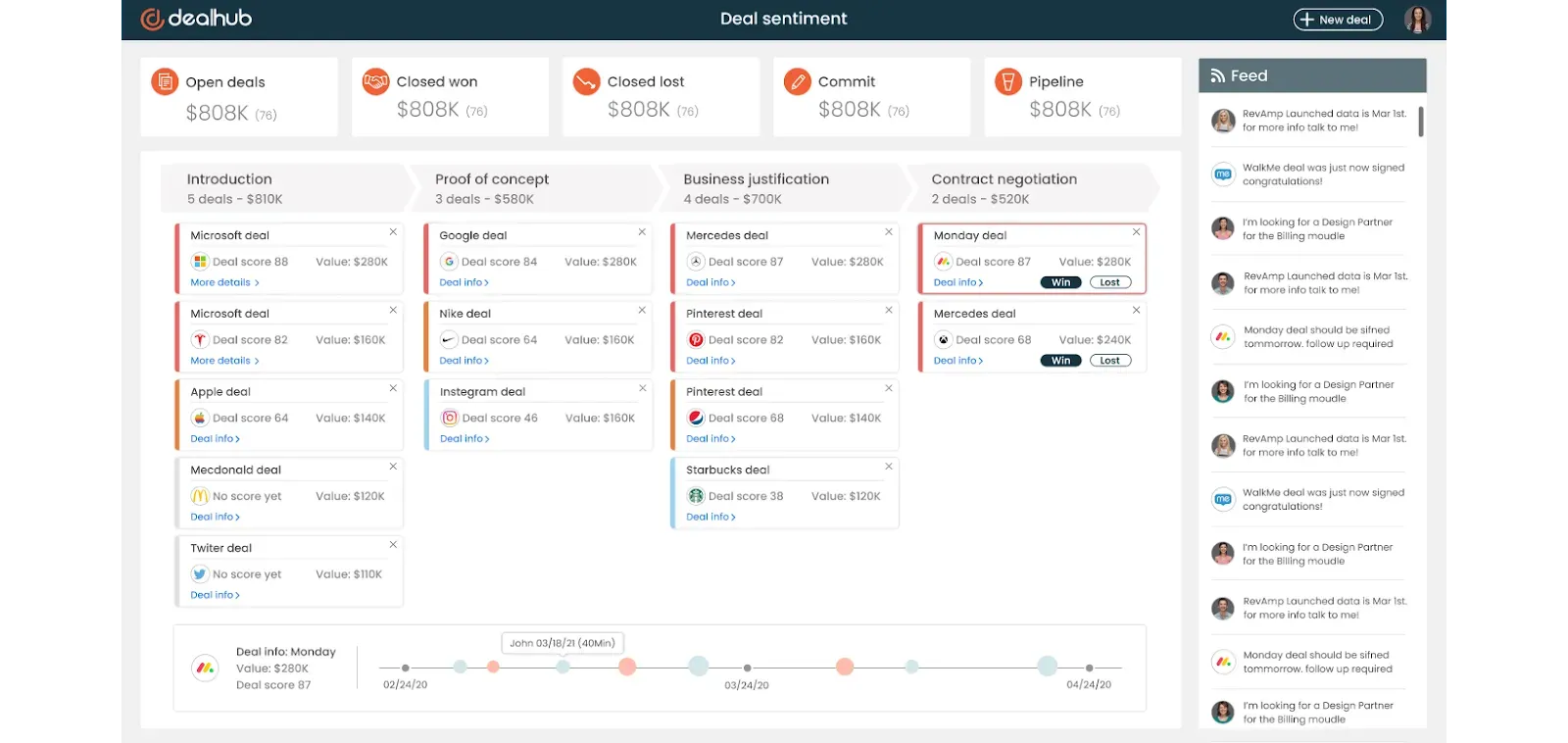This screenshot has height=743, width=1568.
Task: Open the user profile avatar
Action: [1417, 19]
